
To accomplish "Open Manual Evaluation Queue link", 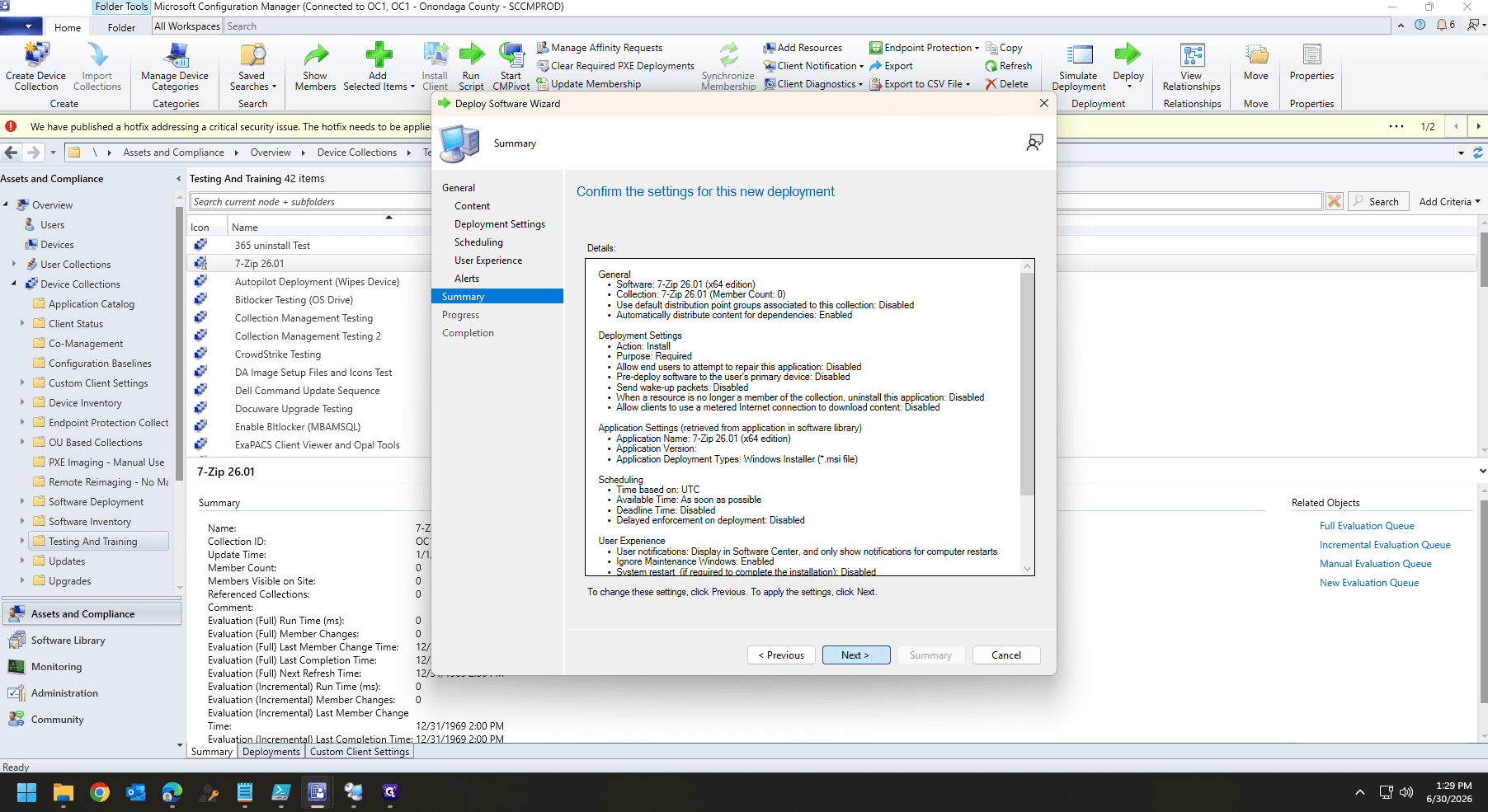I will point(1376,564).
